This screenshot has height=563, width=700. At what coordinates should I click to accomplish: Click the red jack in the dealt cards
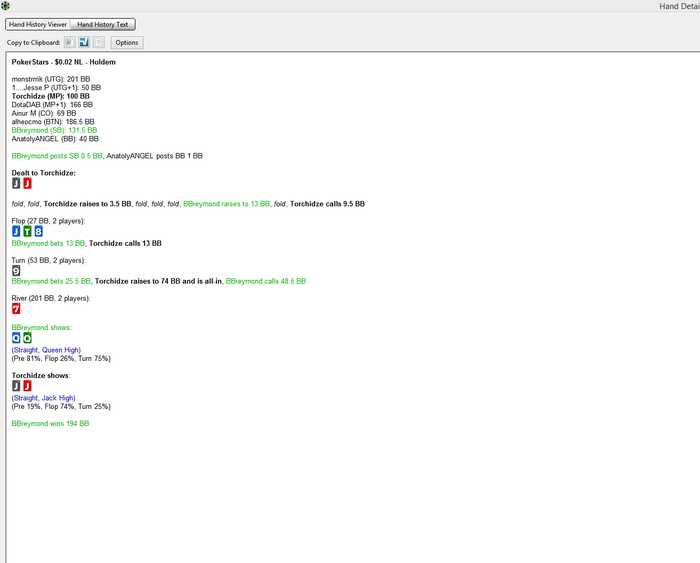click(27, 183)
